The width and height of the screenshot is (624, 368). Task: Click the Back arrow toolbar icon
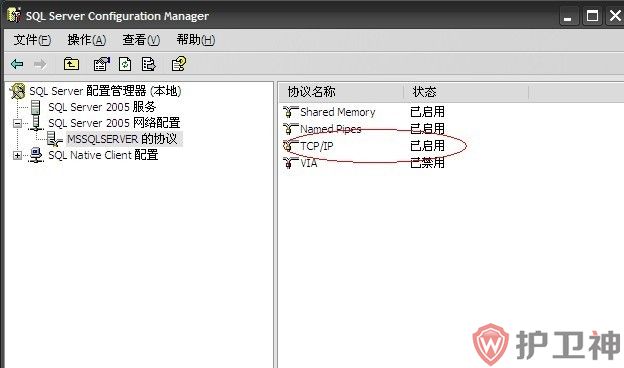[x=17, y=64]
